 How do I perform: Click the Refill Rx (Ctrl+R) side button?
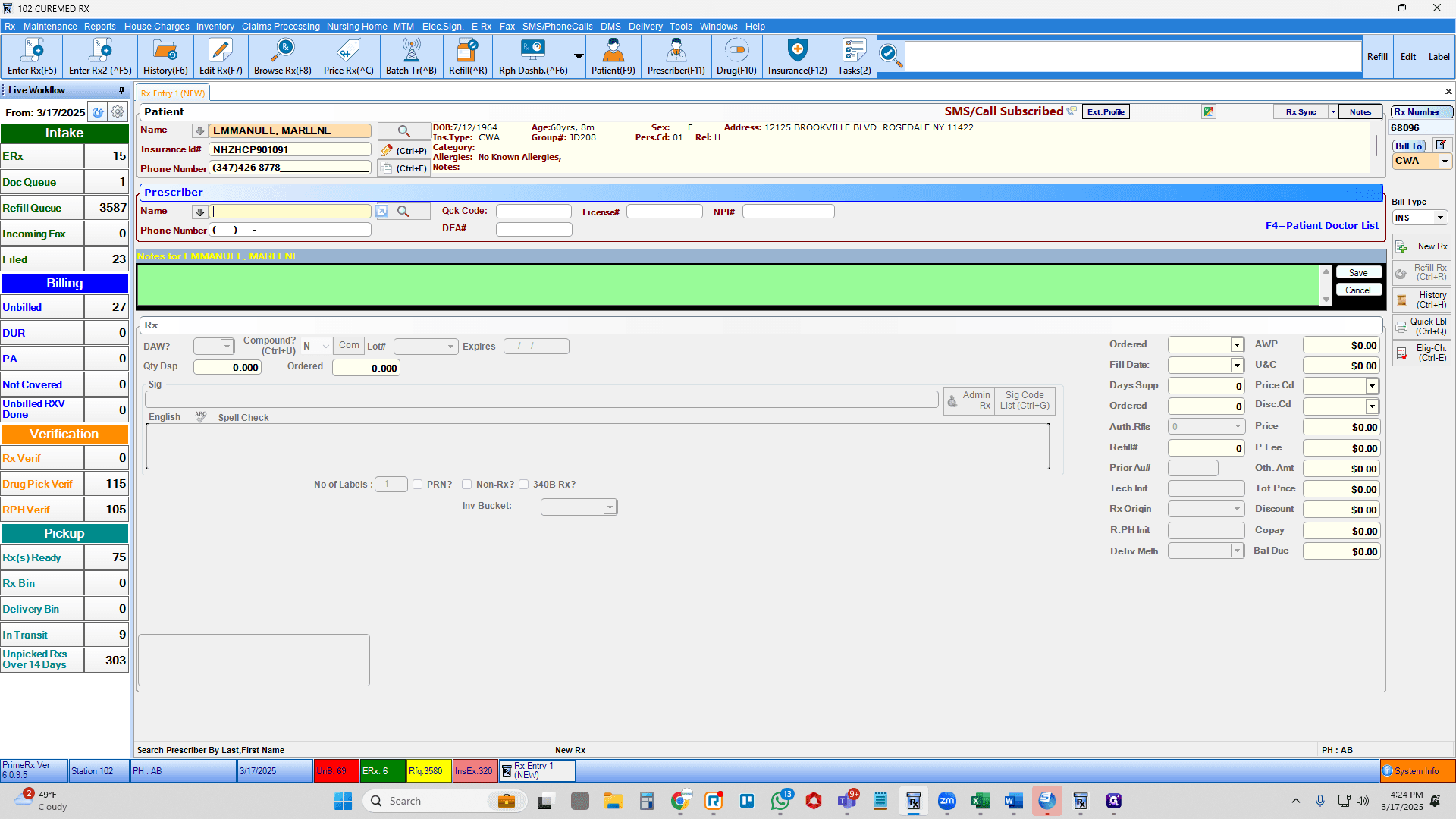pyautogui.click(x=1422, y=273)
